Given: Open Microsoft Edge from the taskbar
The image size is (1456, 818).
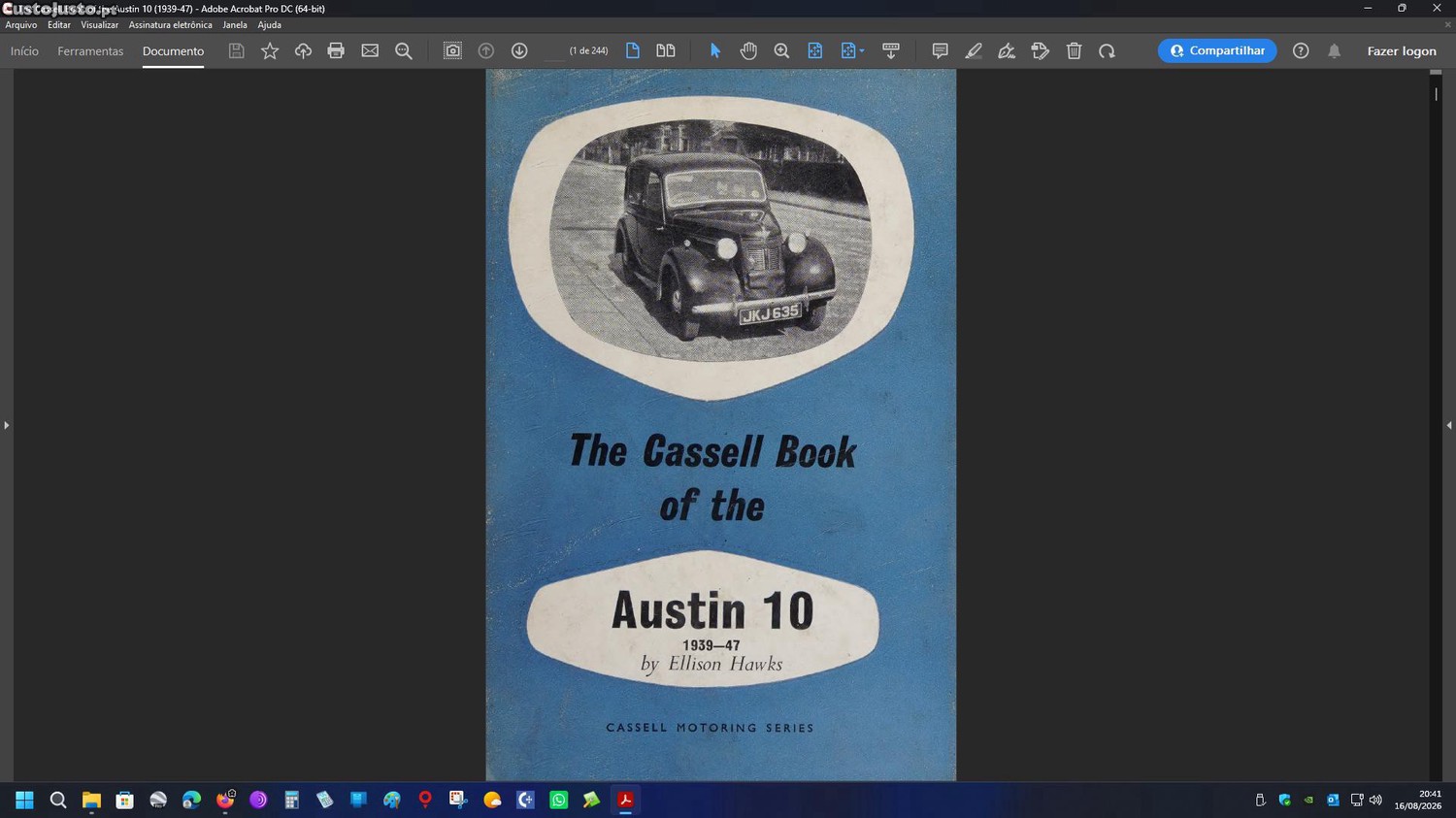Looking at the screenshot, I should pyautogui.click(x=191, y=800).
